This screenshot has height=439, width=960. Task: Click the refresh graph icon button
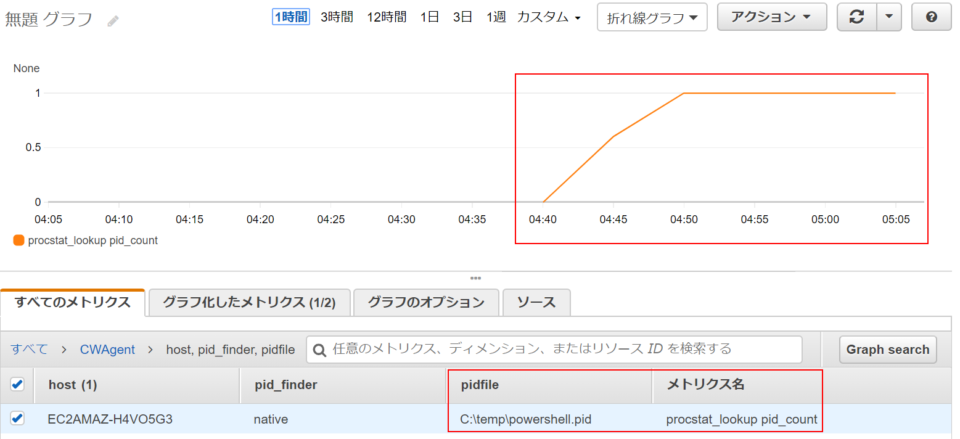coord(857,18)
